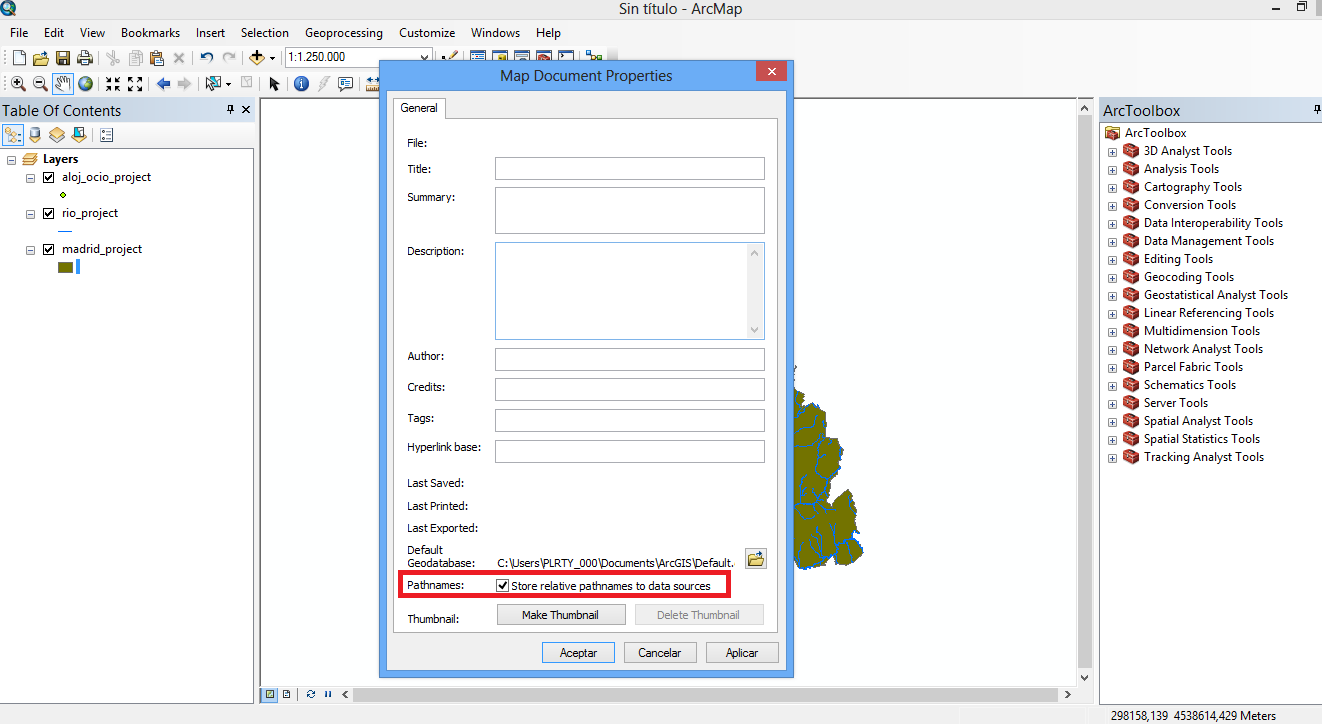Viewport: 1322px width, 724px height.
Task: Click the Layout View button below map
Action: click(287, 693)
